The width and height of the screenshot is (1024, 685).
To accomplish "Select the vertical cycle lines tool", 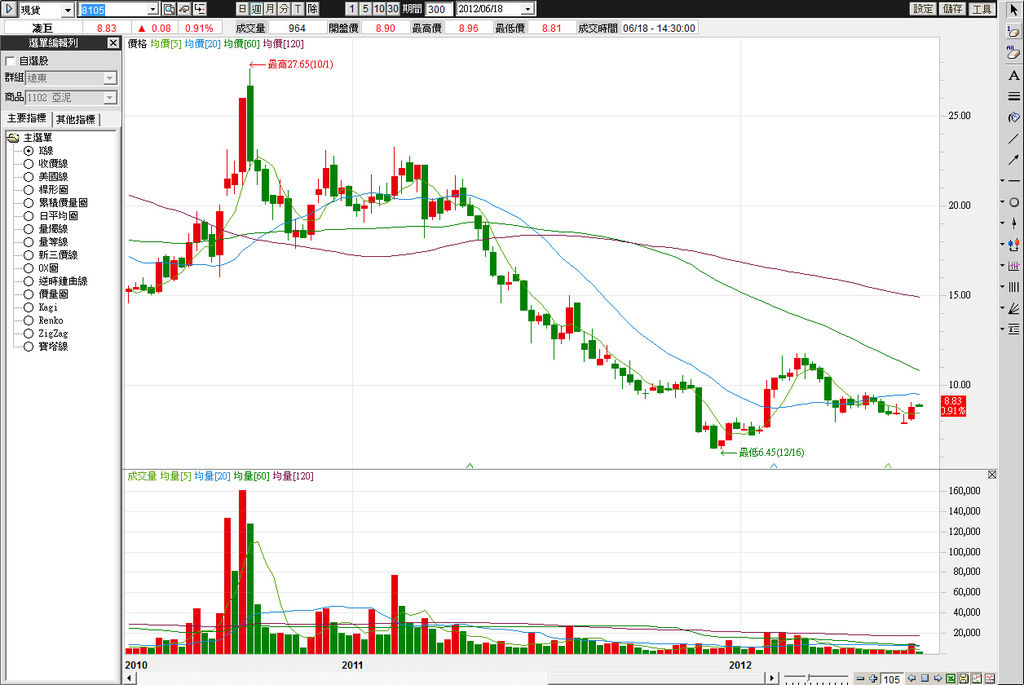I will pyautogui.click(x=1014, y=287).
